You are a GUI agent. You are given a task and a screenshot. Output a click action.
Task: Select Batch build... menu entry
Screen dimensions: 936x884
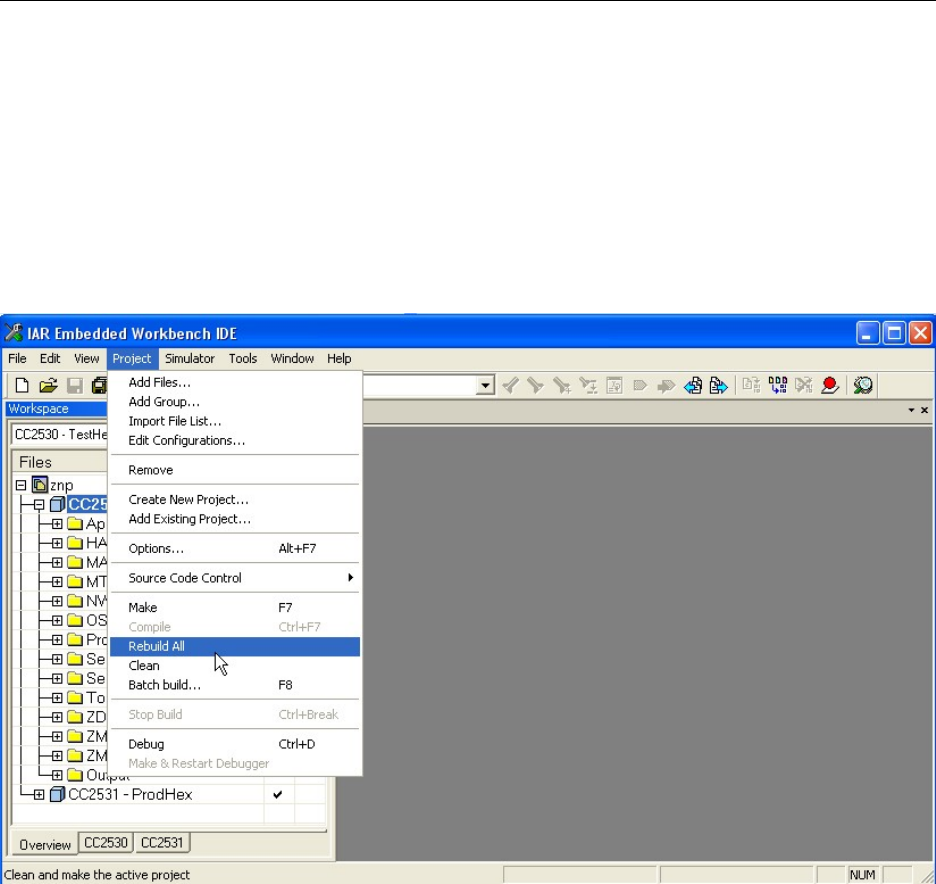coord(235,685)
